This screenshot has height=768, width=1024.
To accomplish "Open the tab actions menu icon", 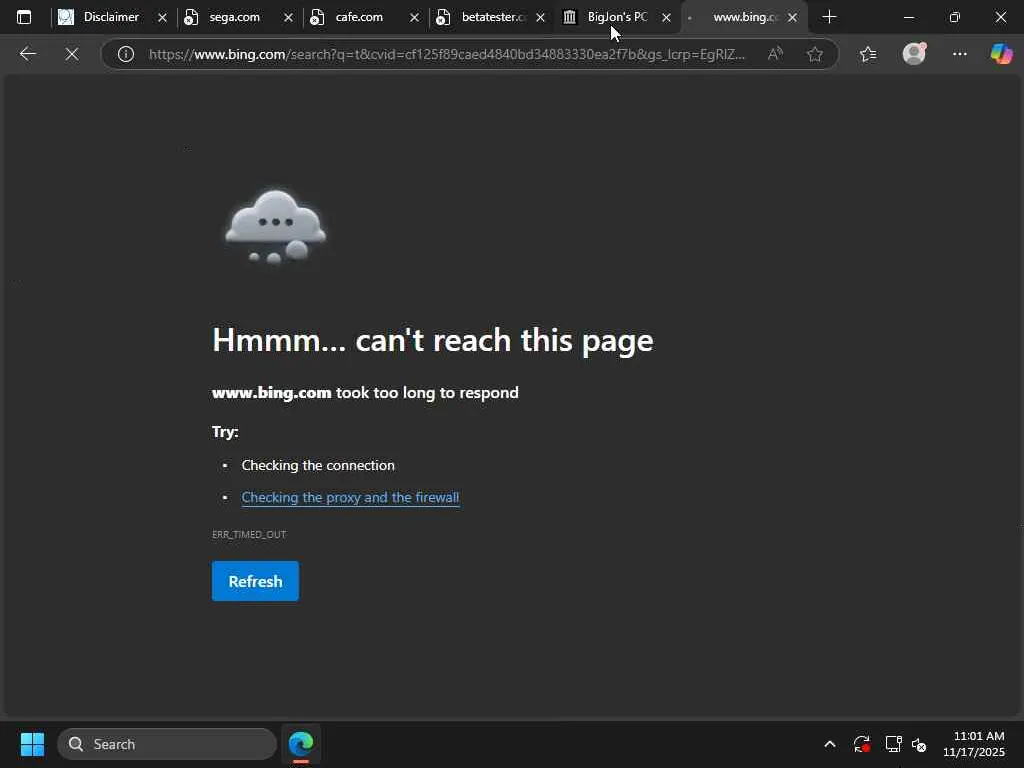I will [x=24, y=18].
